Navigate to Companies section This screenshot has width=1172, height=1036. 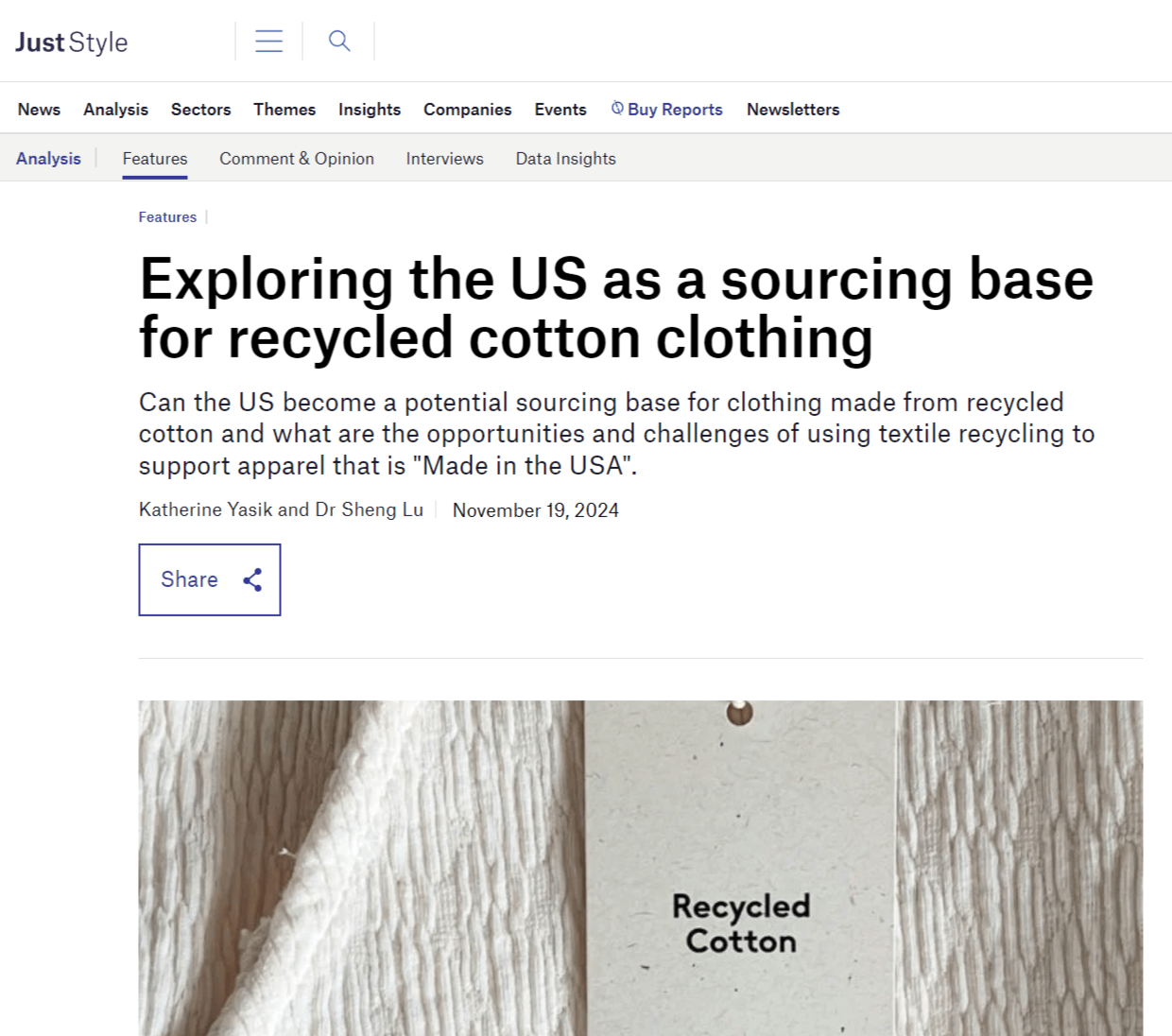click(x=467, y=110)
